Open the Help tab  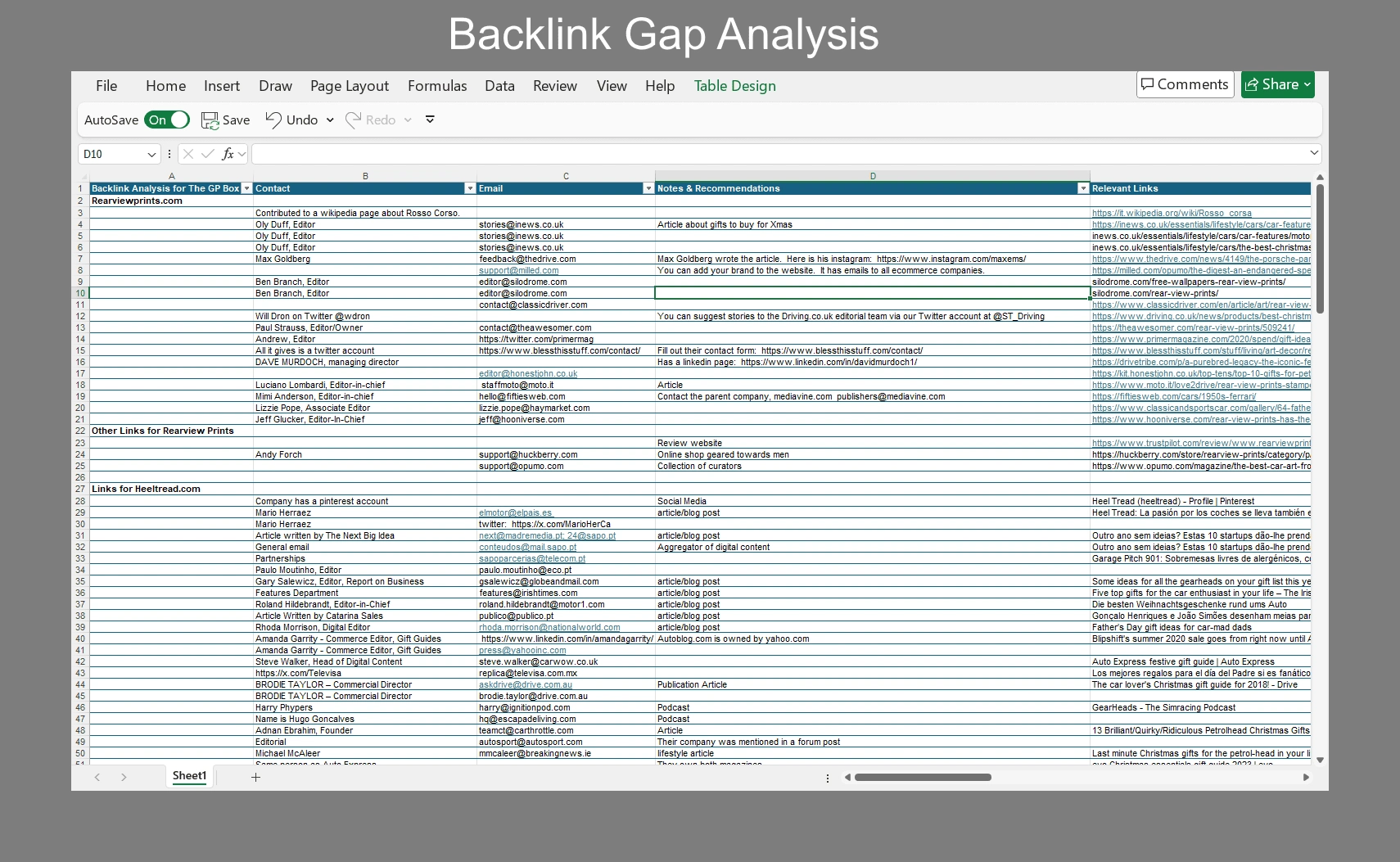point(660,86)
